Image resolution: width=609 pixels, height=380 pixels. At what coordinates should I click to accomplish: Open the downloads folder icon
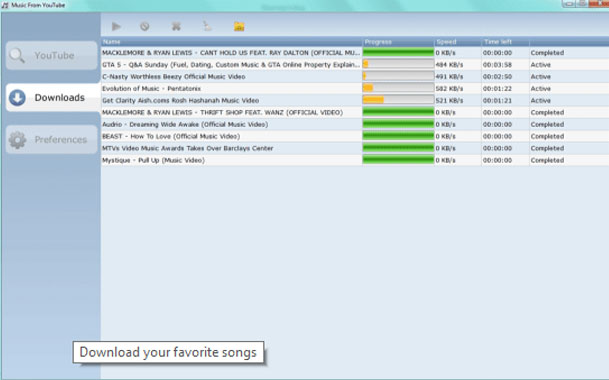(x=239, y=26)
